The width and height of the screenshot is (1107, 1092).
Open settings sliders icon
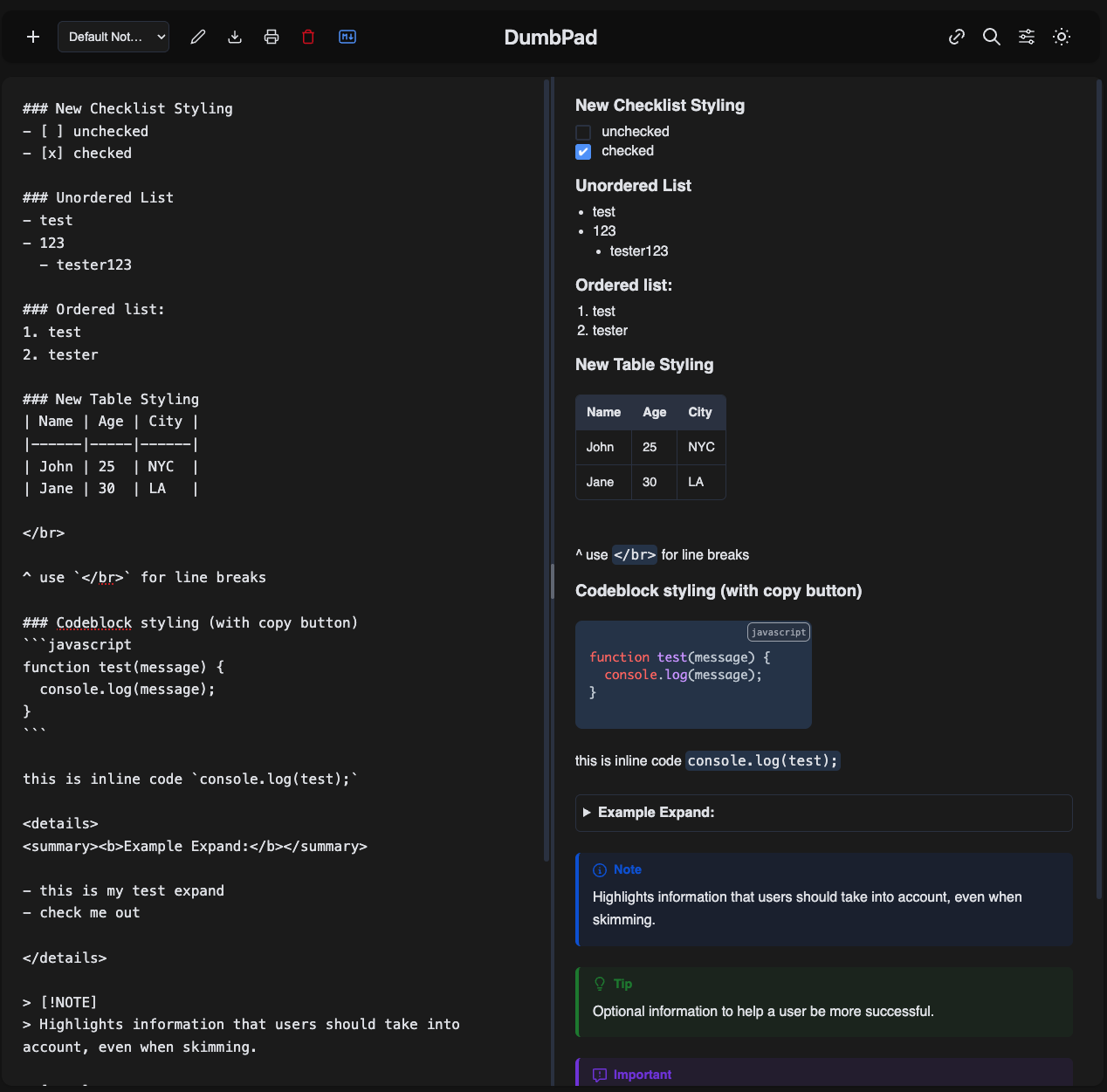point(1027,37)
